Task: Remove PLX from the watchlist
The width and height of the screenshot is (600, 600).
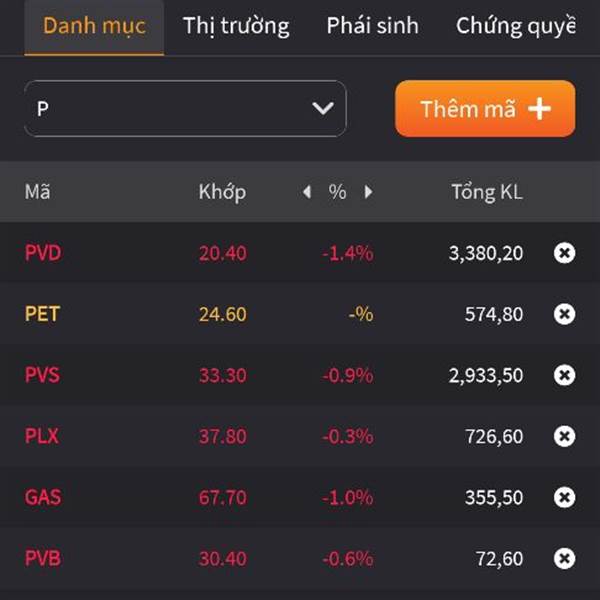Action: click(x=564, y=436)
